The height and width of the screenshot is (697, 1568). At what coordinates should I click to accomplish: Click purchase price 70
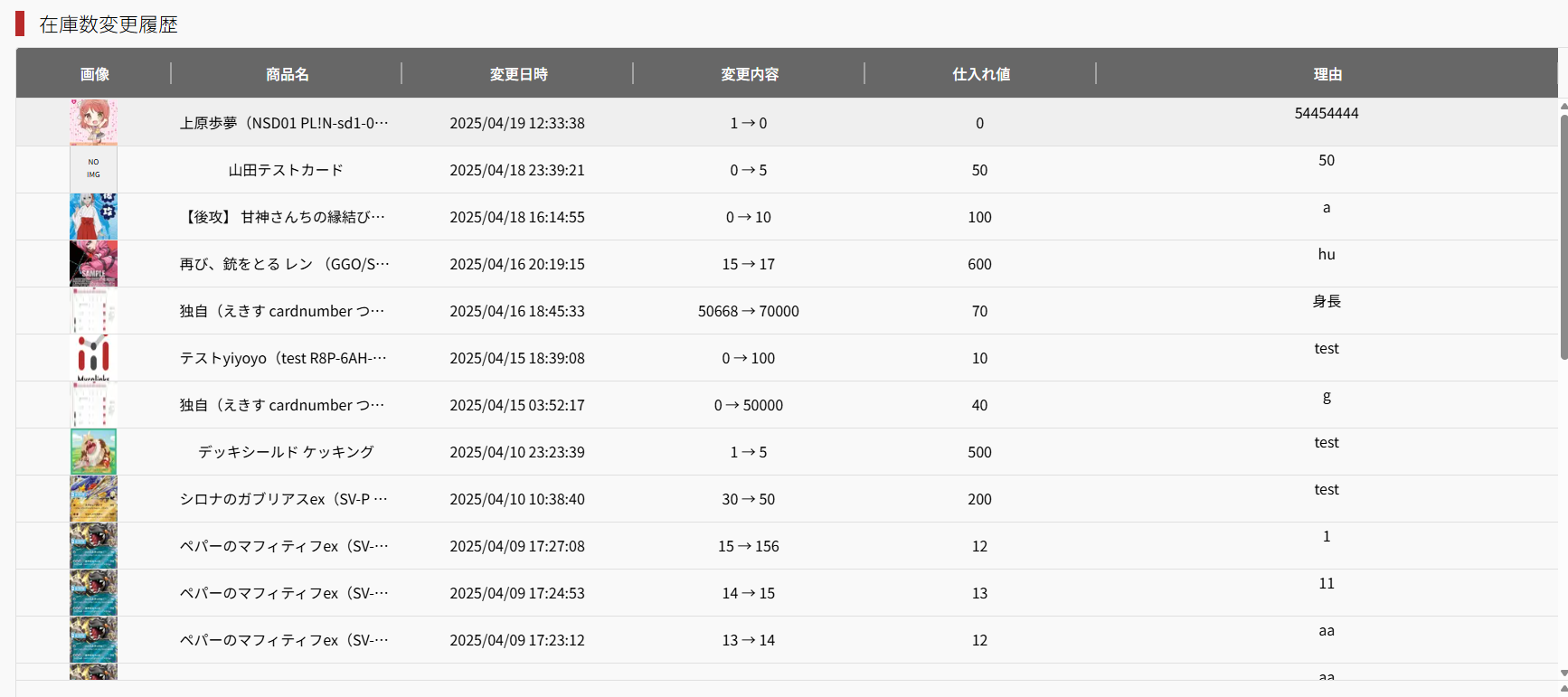[980, 311]
